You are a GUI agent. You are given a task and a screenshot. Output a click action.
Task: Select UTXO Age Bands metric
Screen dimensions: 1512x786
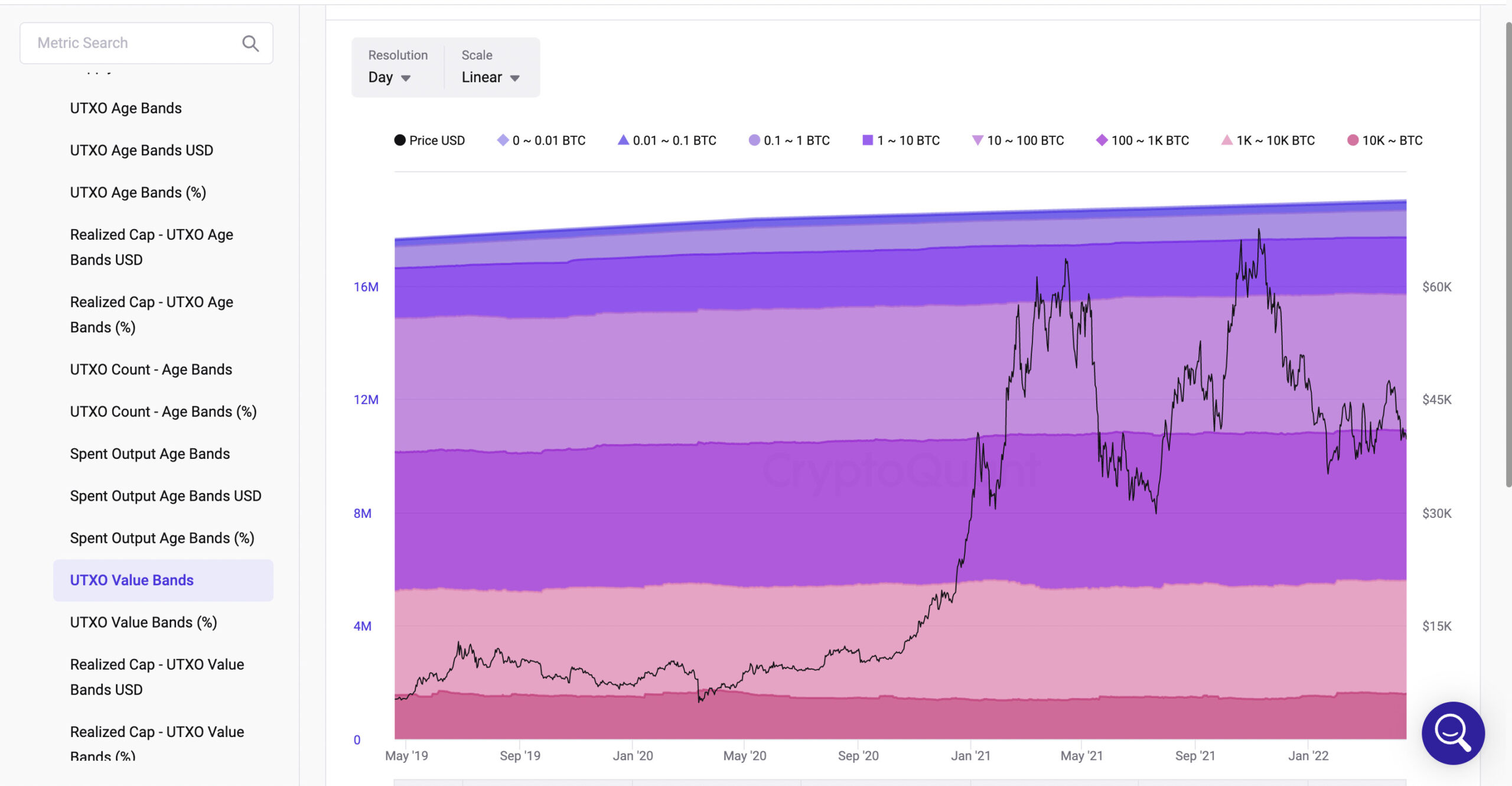(126, 108)
